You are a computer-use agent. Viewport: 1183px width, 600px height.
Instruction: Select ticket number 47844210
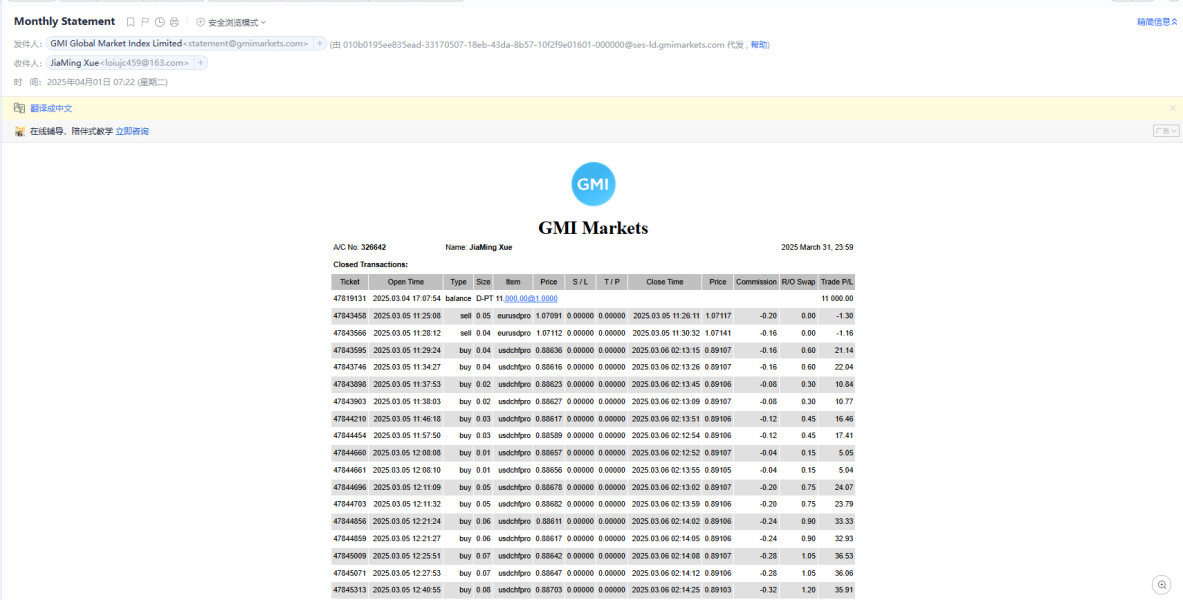coord(349,419)
